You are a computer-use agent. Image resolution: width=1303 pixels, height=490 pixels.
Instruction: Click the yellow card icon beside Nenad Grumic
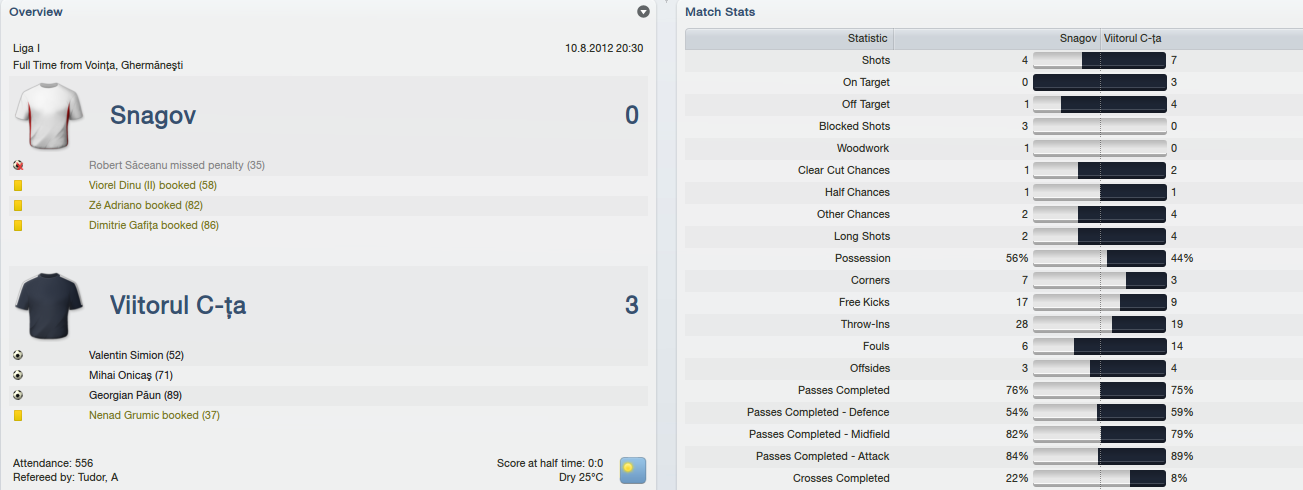(18, 415)
